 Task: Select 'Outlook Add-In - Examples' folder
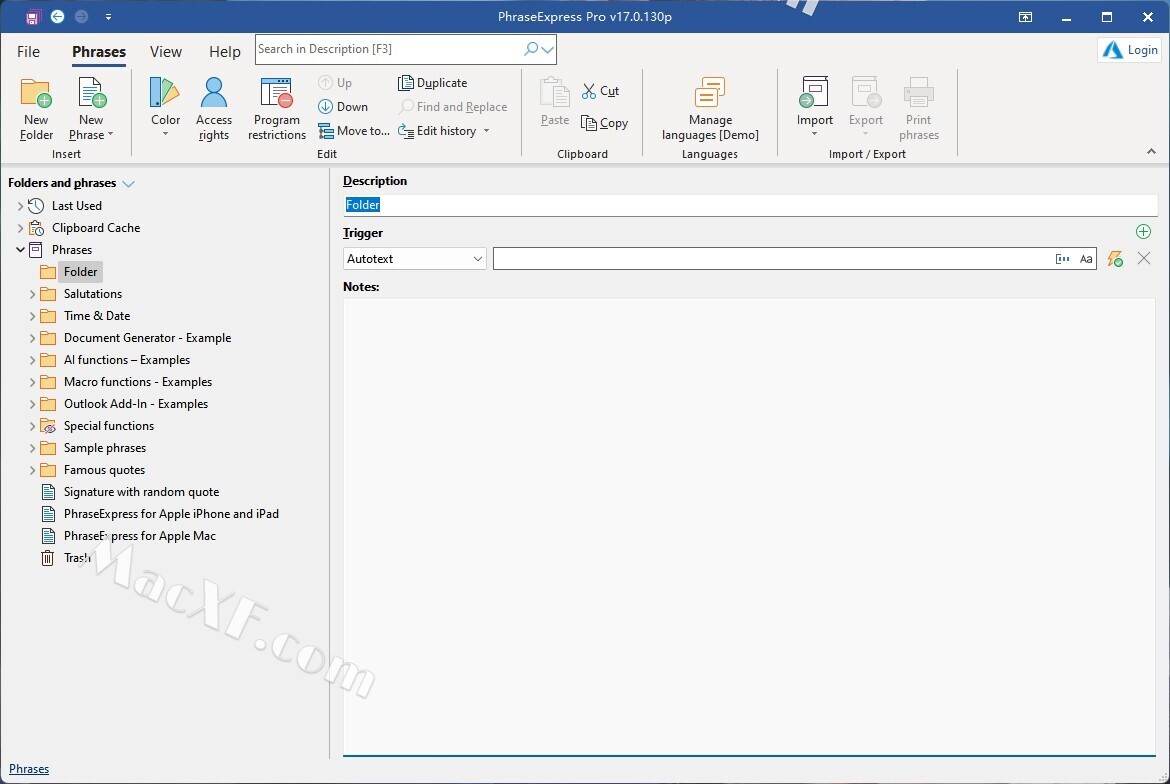pos(136,404)
